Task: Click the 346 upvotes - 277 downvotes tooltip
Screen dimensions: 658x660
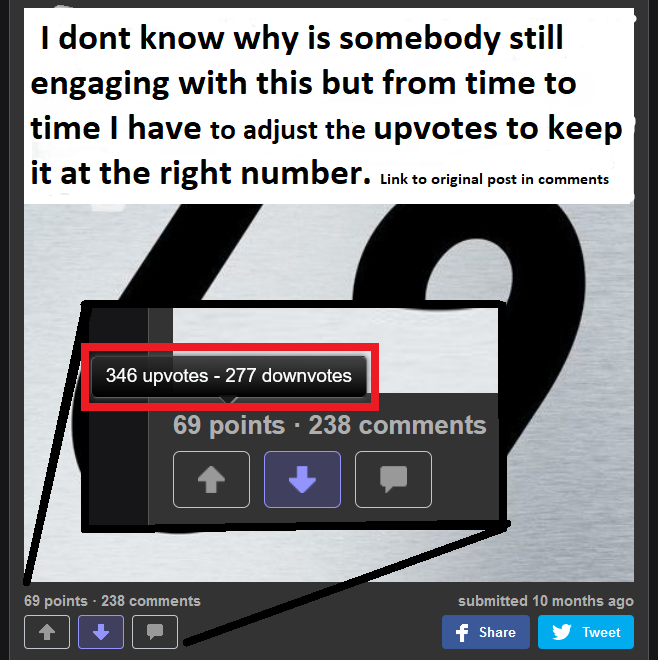Action: (229, 376)
